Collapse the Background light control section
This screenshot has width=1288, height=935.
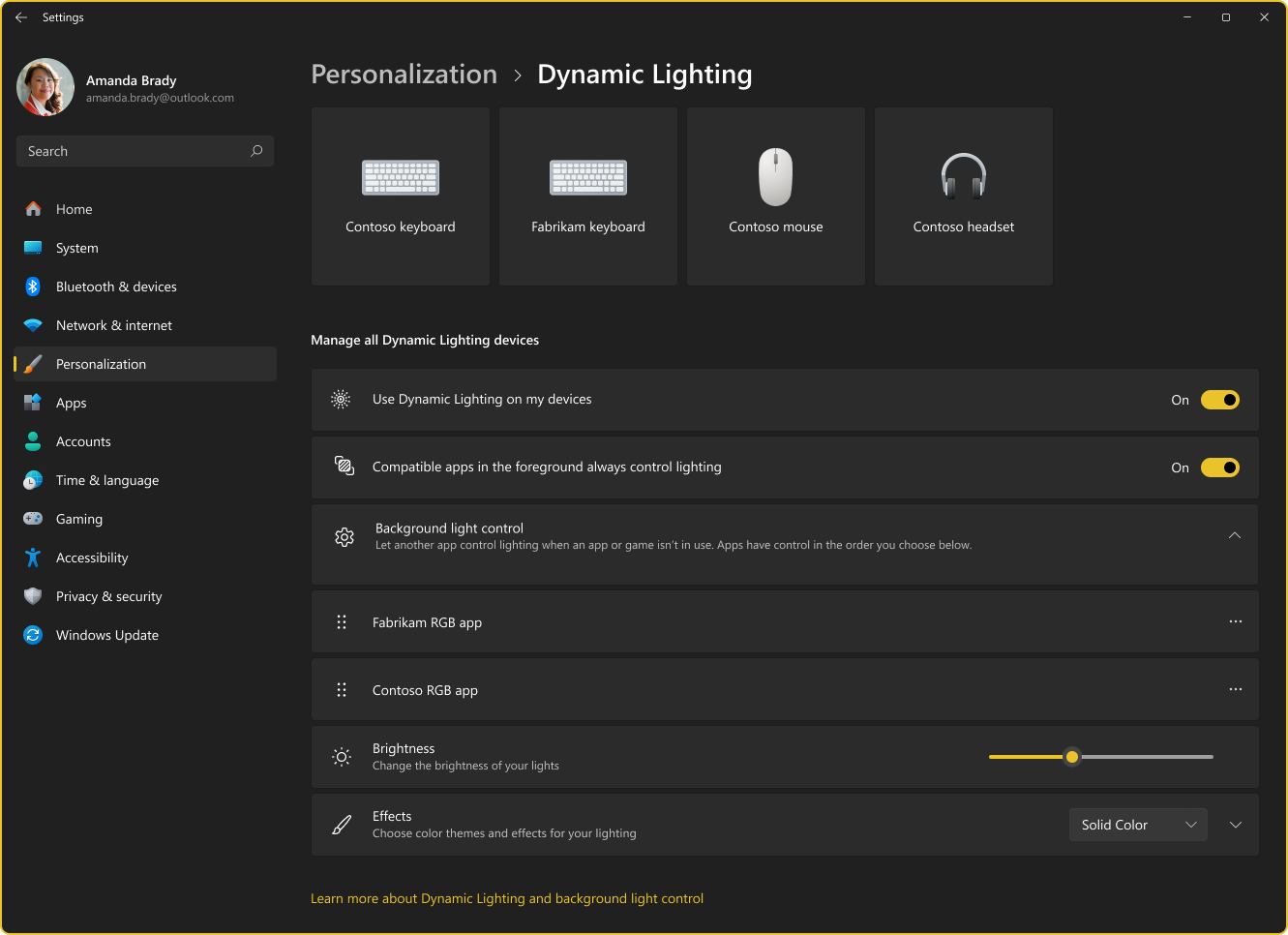tap(1235, 534)
